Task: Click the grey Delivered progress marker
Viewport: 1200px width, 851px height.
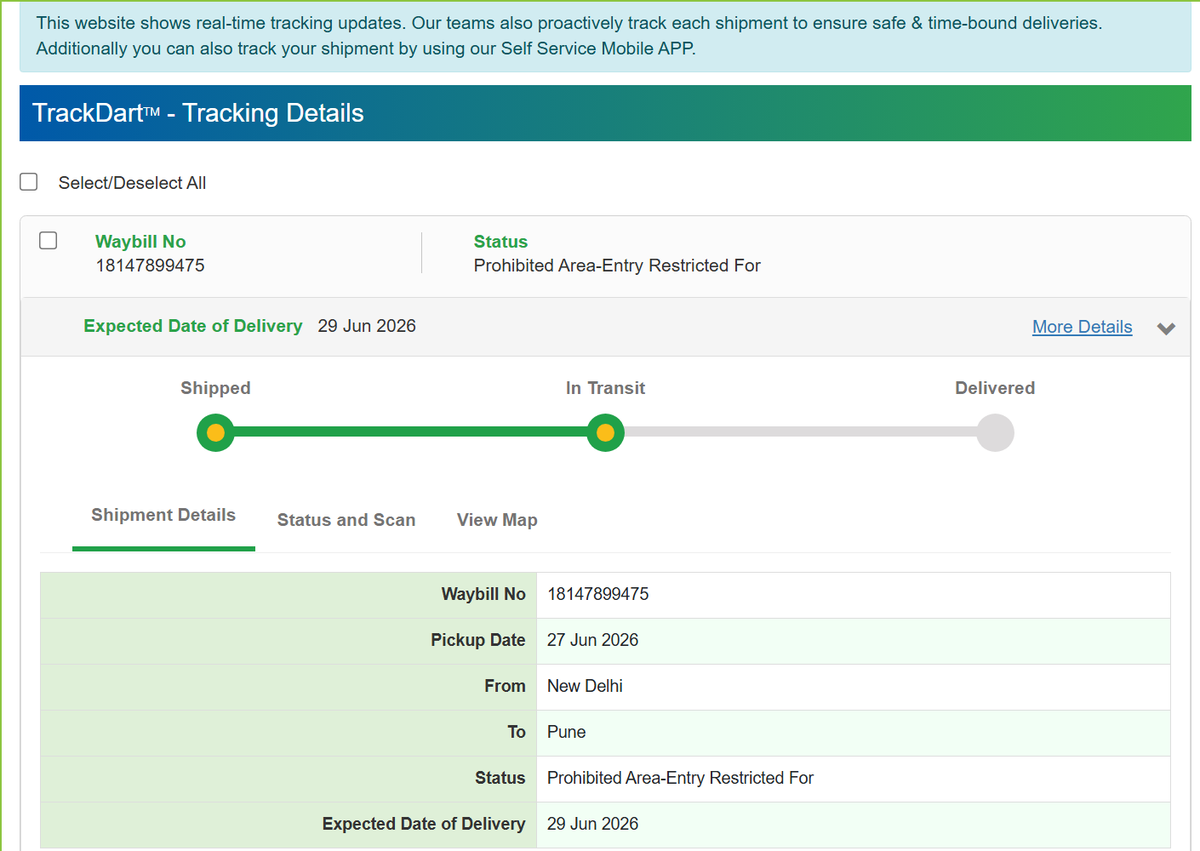Action: click(x=995, y=433)
